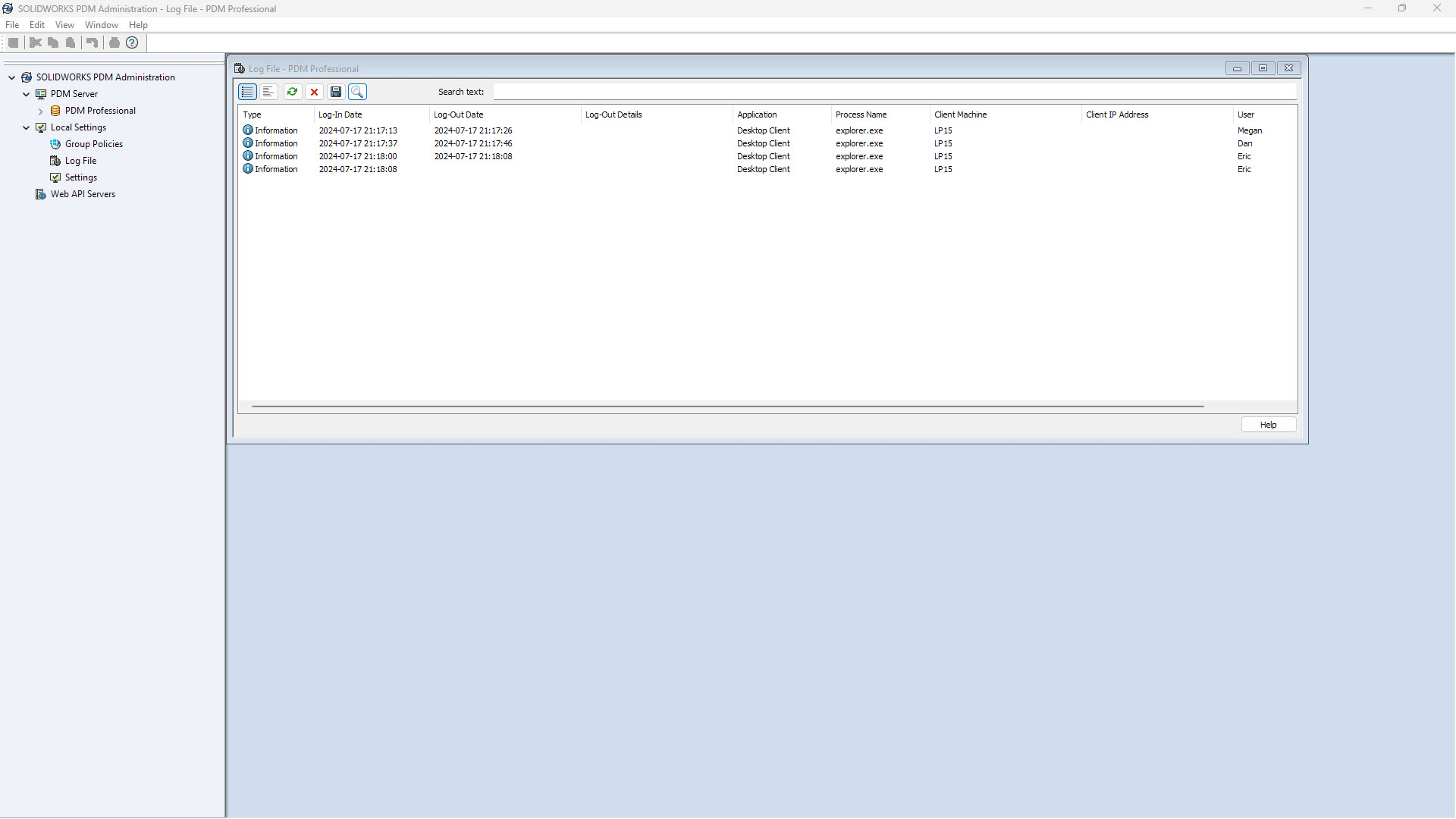
Task: Click the show all entries icon
Action: point(247,92)
